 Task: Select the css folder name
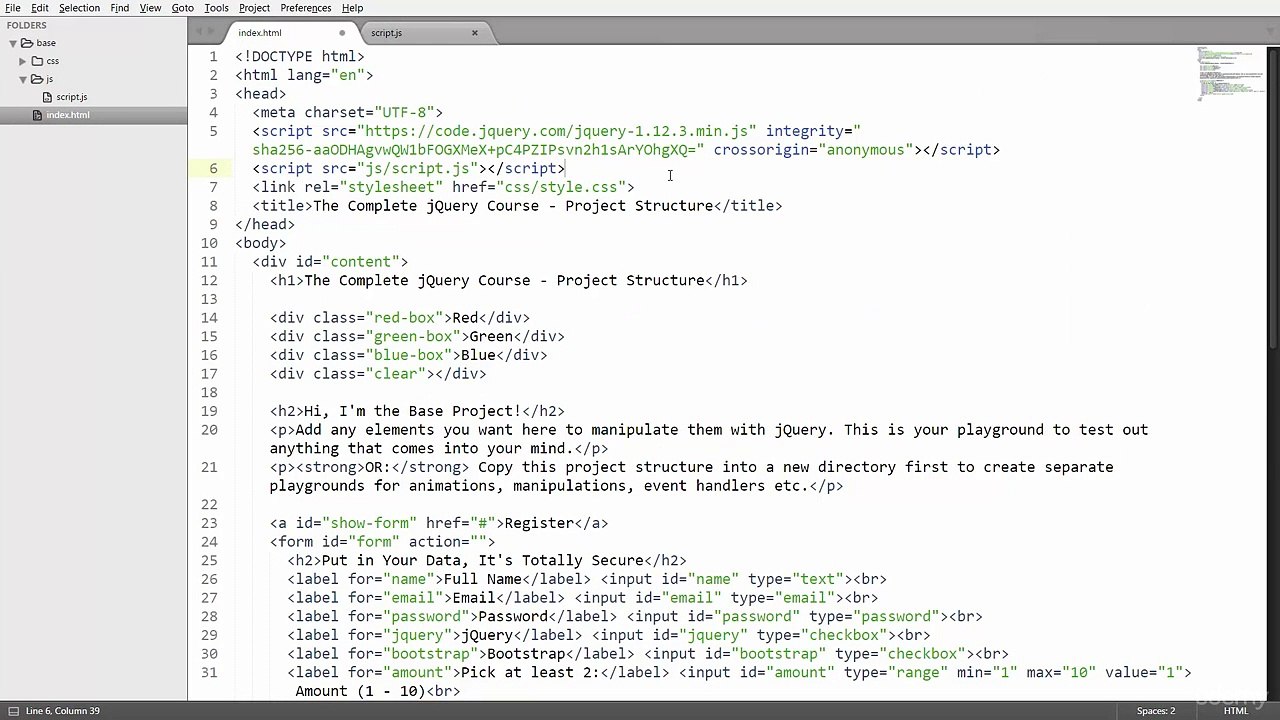(52, 61)
